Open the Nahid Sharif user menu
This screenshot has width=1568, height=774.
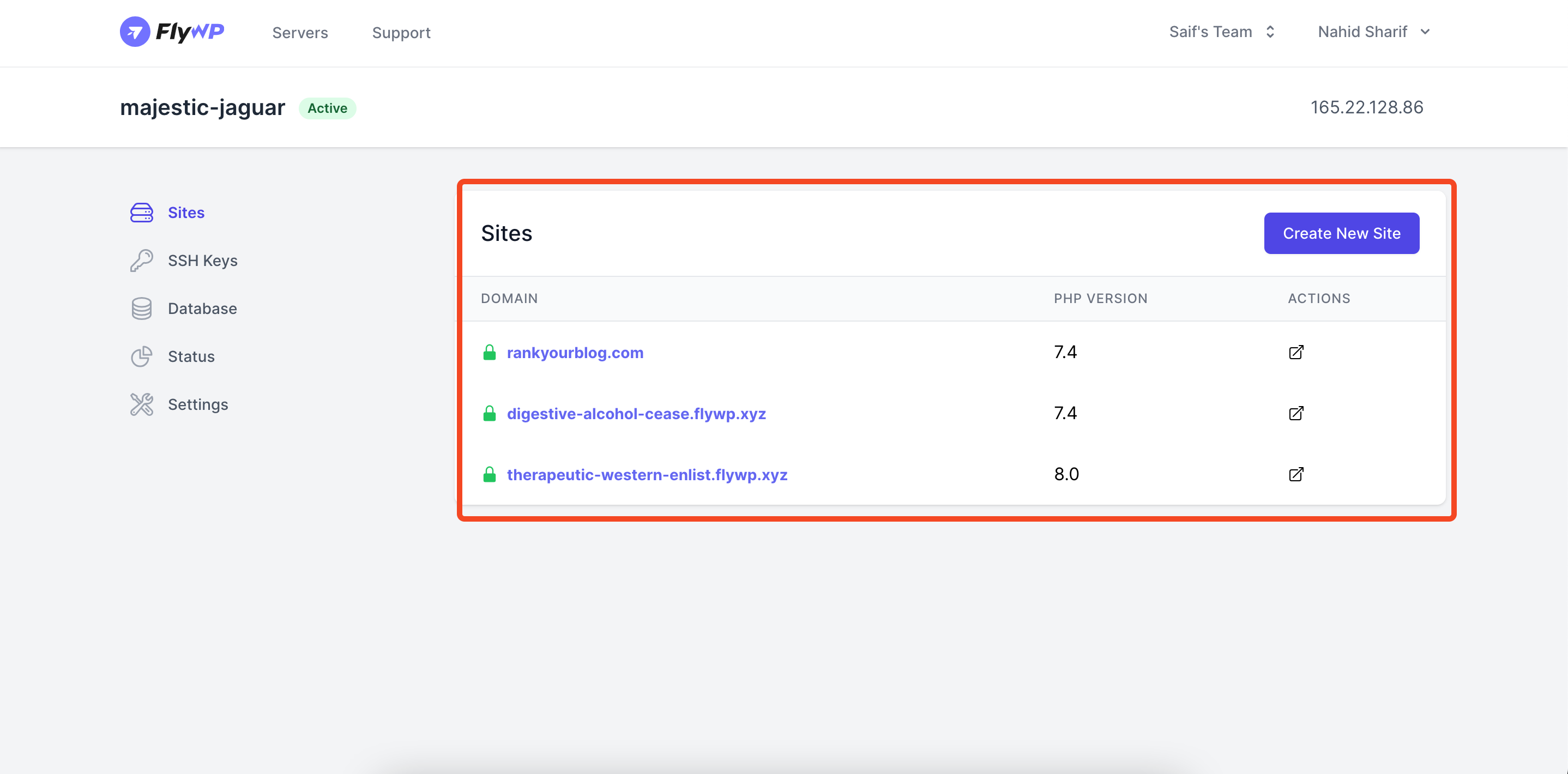[x=1374, y=32]
